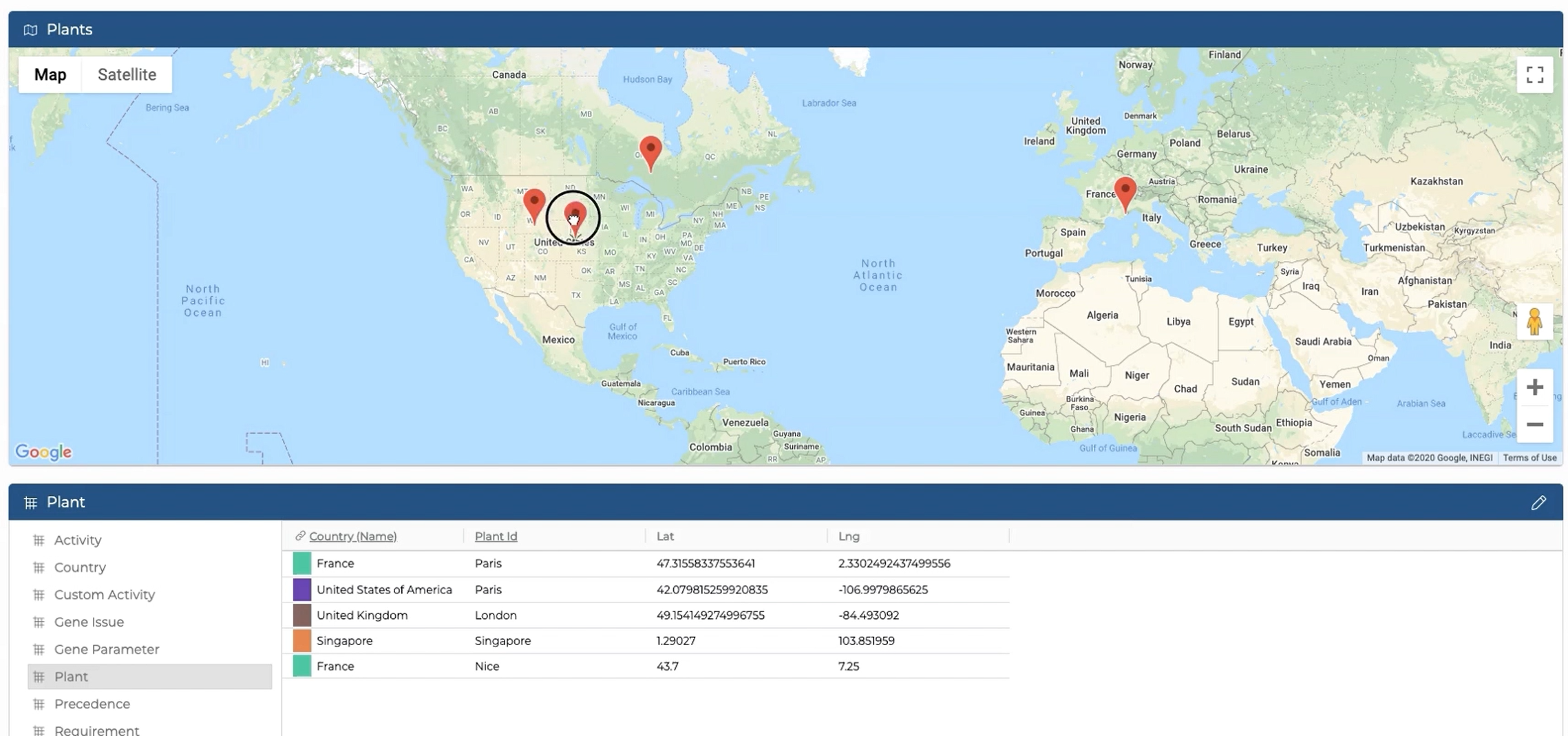Click the circled map pin in United States

coord(575,219)
